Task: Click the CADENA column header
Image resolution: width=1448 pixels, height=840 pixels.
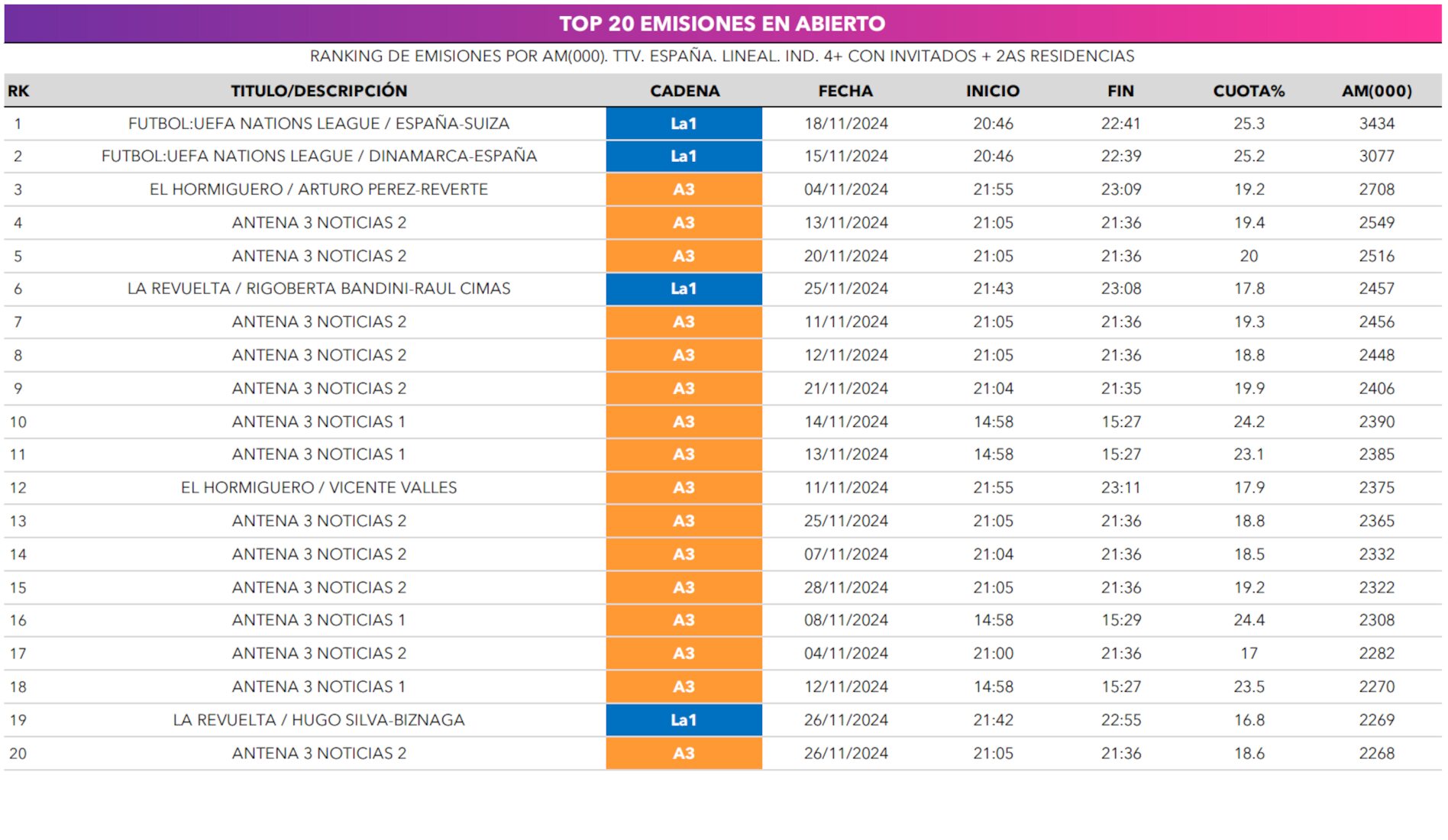Action: point(684,91)
